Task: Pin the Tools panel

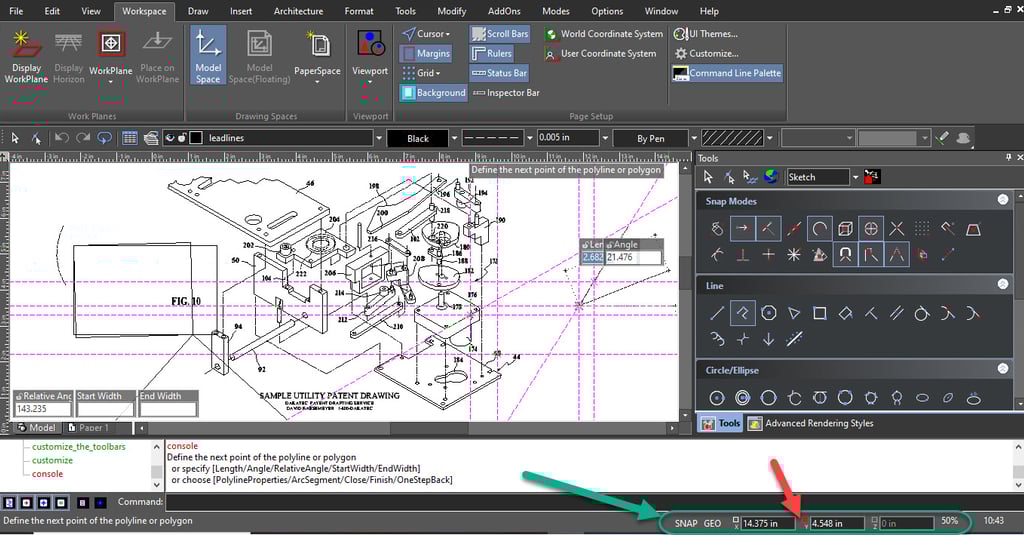Action: [x=1008, y=157]
